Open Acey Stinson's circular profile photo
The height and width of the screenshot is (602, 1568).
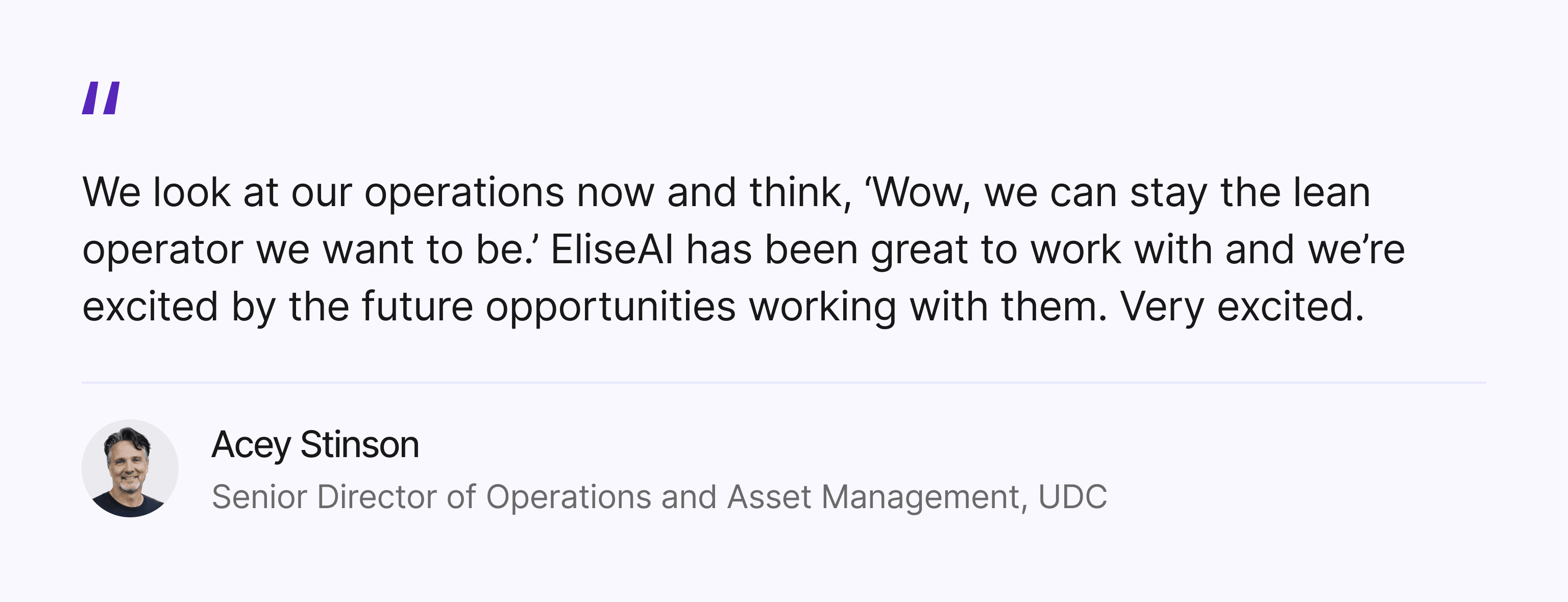130,468
